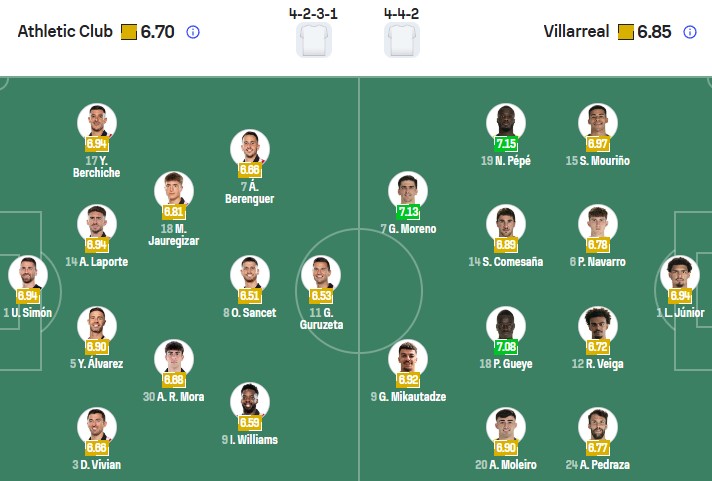Select the 4-2-3-1 formation shirt icon

(313, 40)
